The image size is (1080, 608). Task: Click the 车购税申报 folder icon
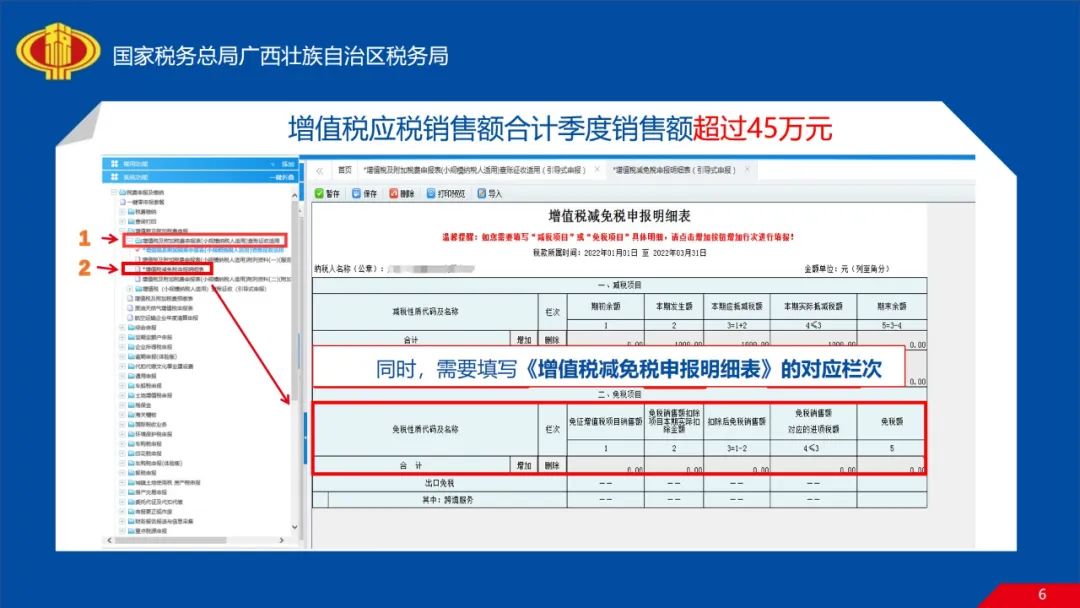131,444
